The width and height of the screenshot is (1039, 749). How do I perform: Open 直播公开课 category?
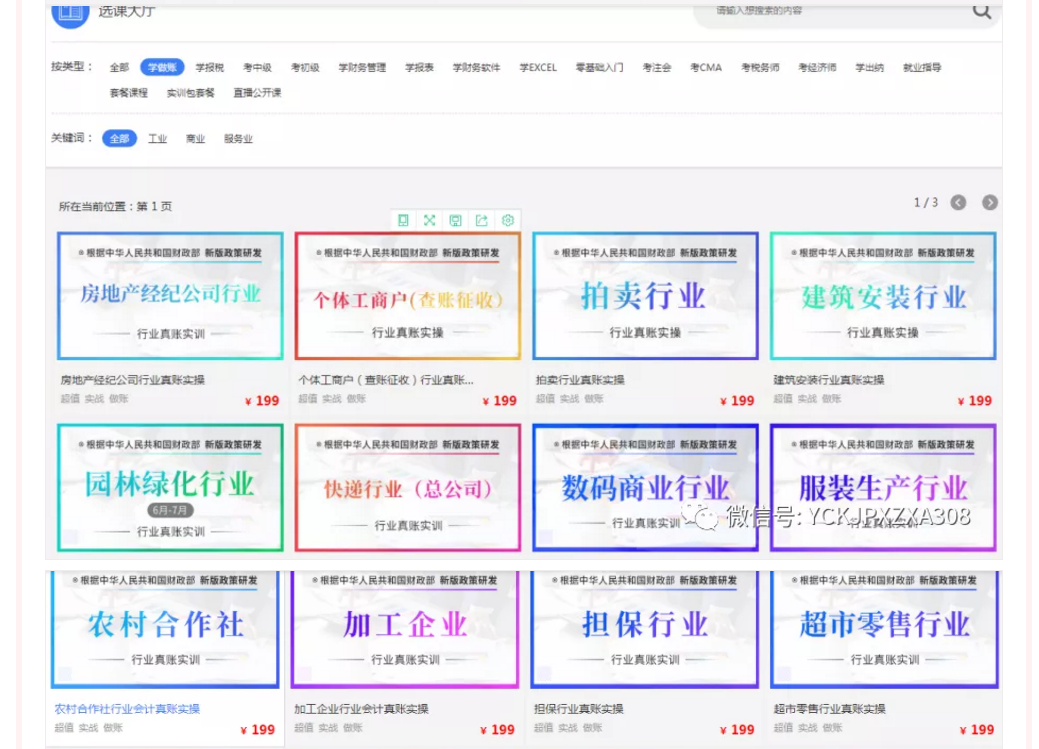(257, 93)
